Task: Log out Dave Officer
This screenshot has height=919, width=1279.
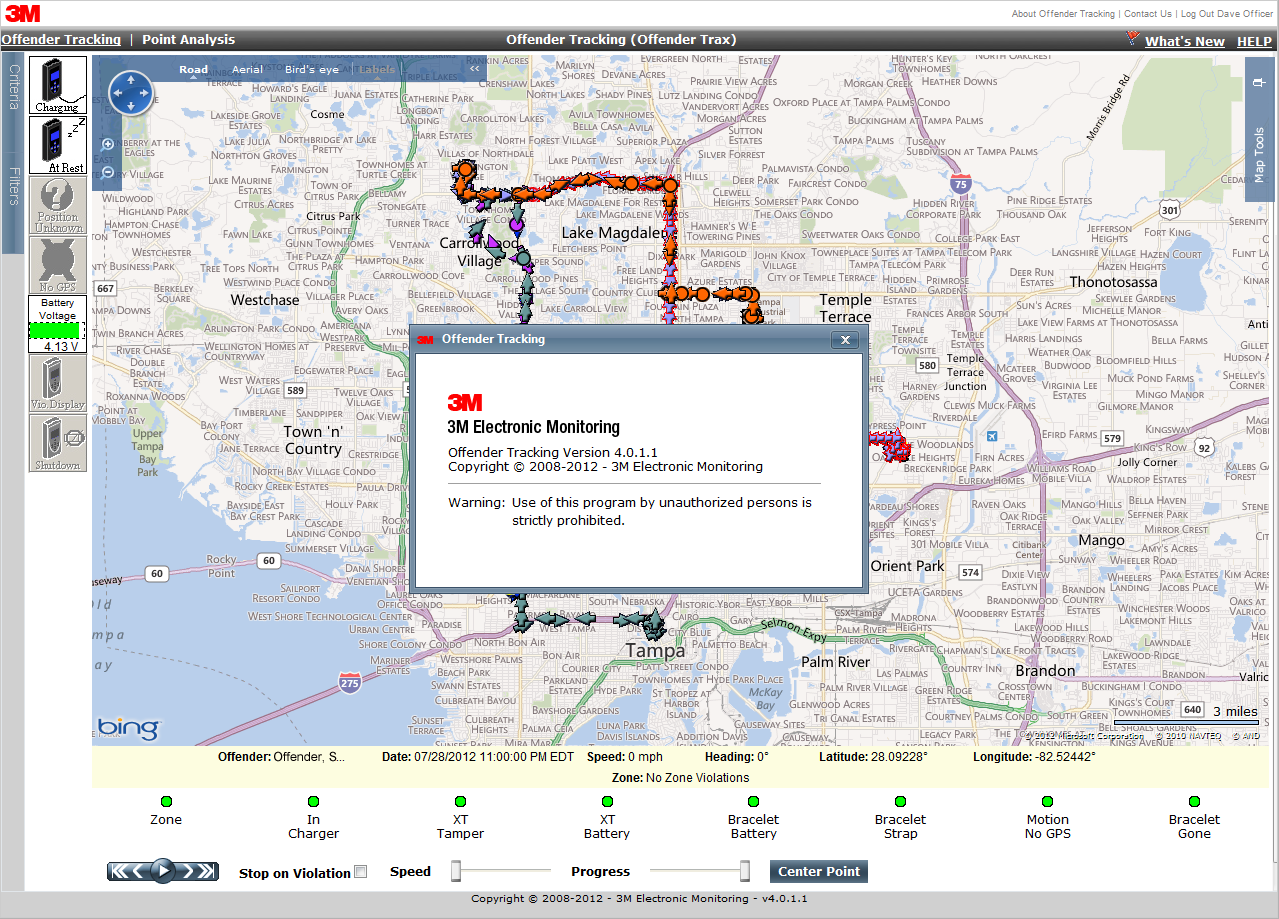Action: (x=1227, y=14)
